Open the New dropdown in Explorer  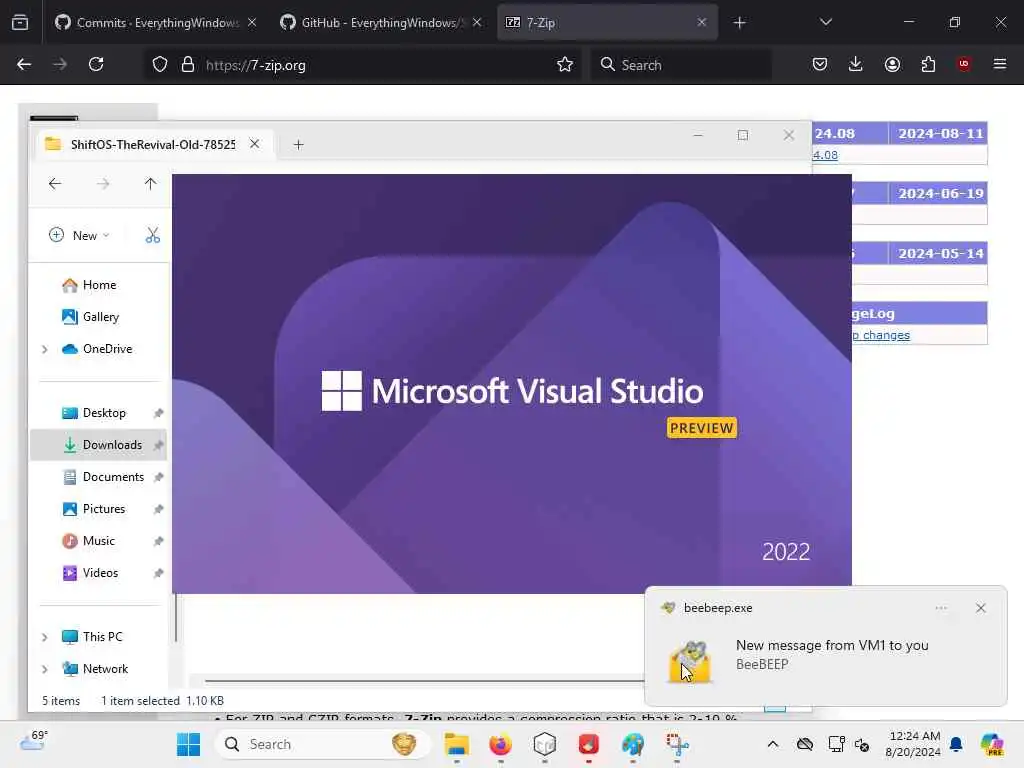[x=79, y=235]
